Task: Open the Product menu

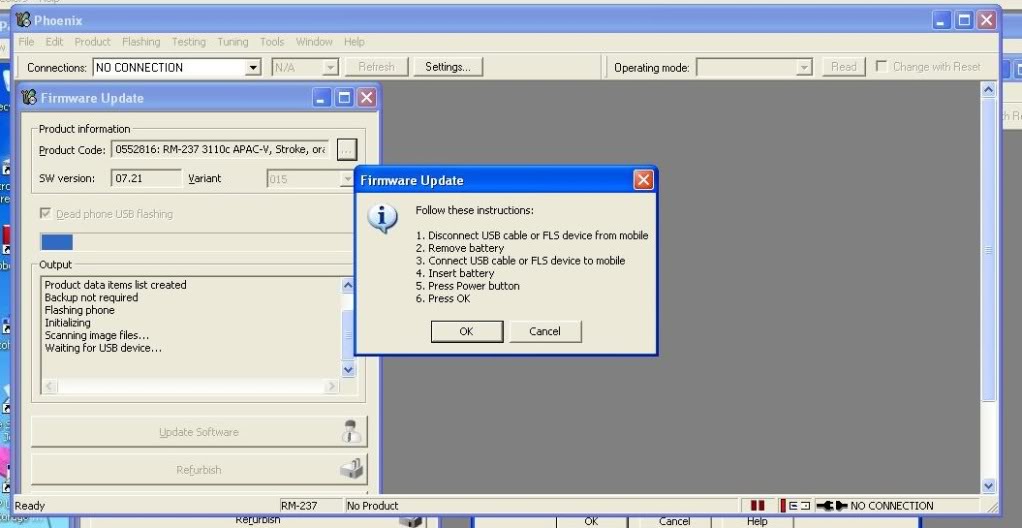Action: coord(93,42)
